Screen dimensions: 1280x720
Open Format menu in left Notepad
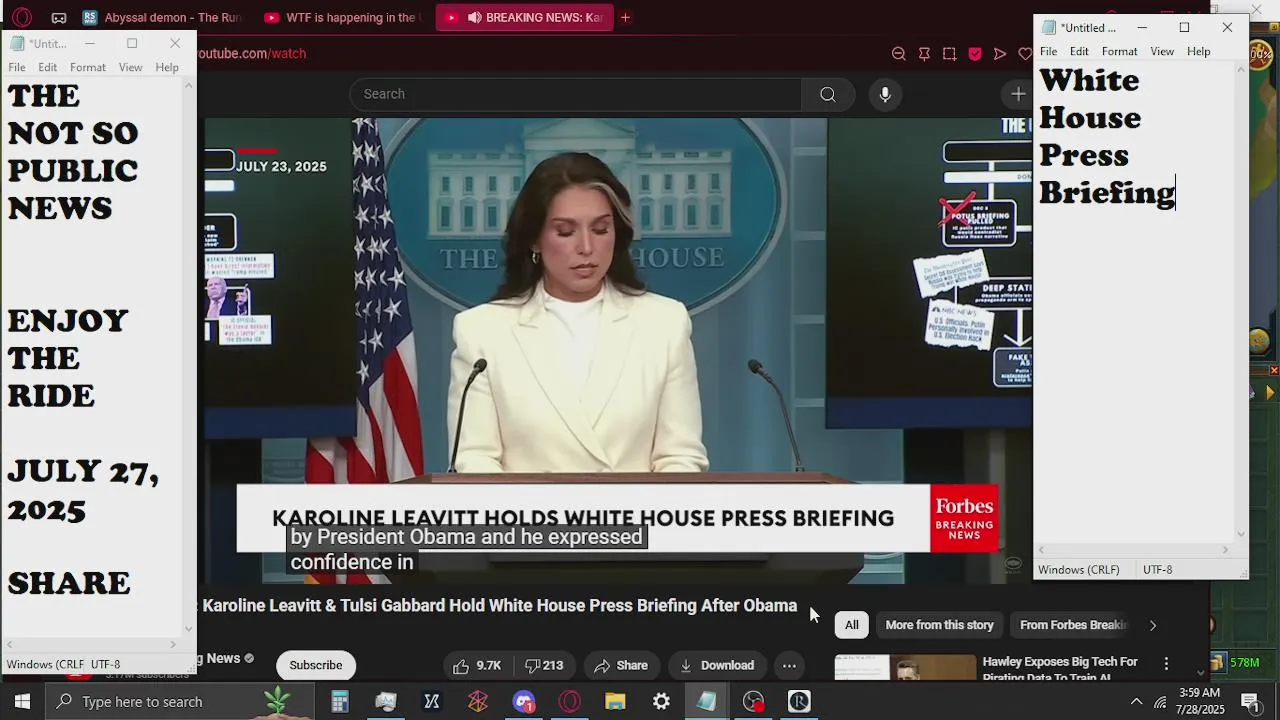pos(88,67)
